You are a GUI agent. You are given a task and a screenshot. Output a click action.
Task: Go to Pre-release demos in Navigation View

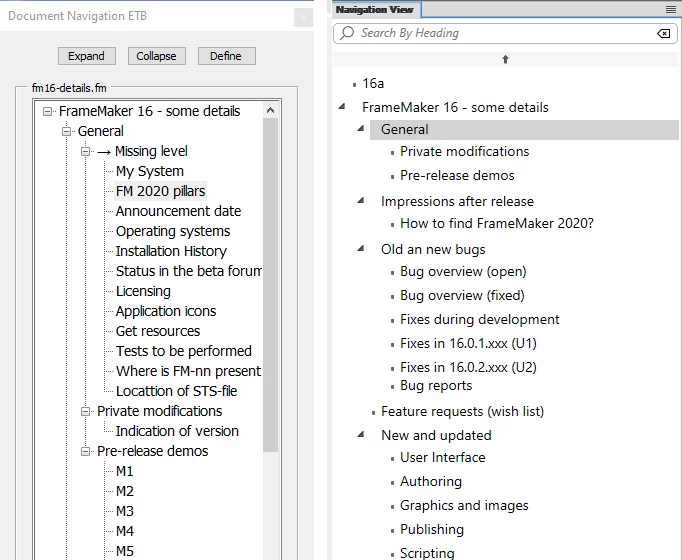pos(457,175)
